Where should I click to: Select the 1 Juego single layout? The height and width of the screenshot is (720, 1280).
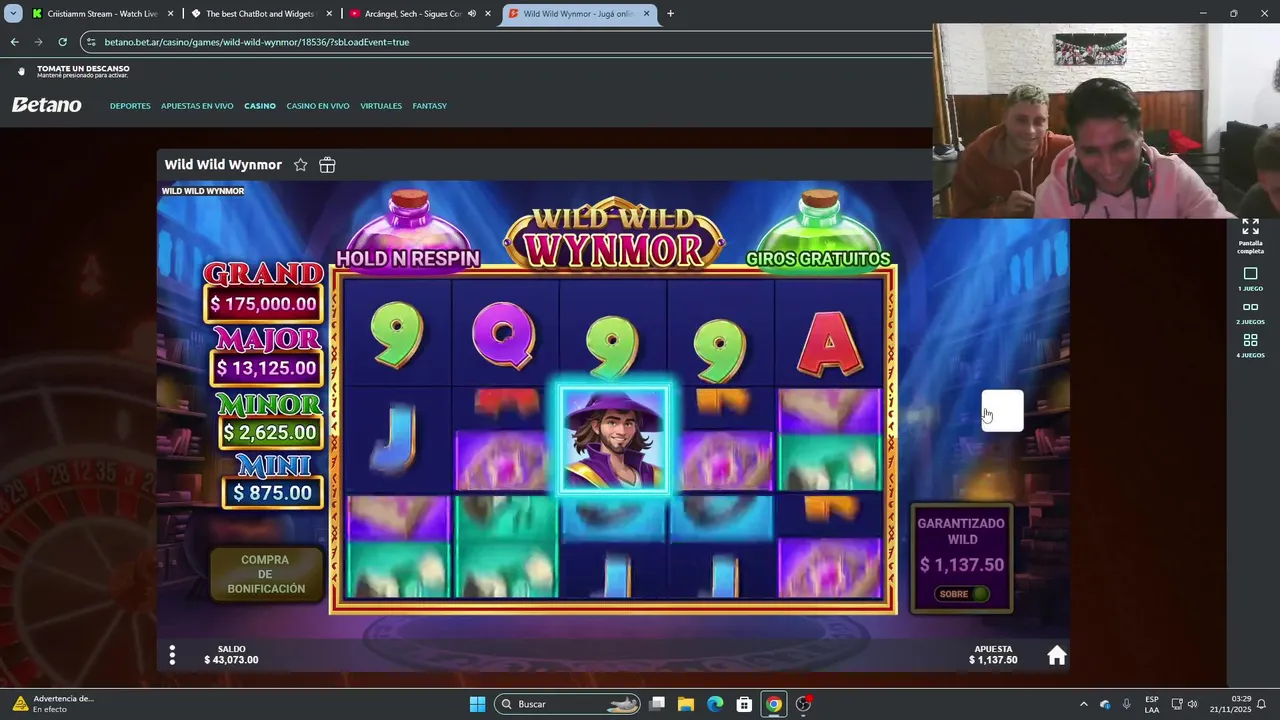tap(1250, 274)
